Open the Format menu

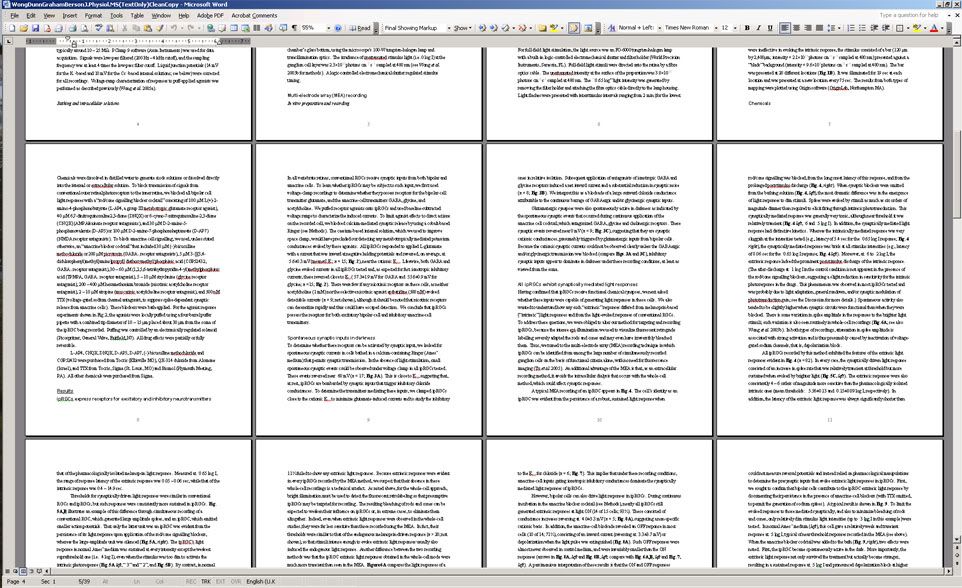[x=92, y=16]
